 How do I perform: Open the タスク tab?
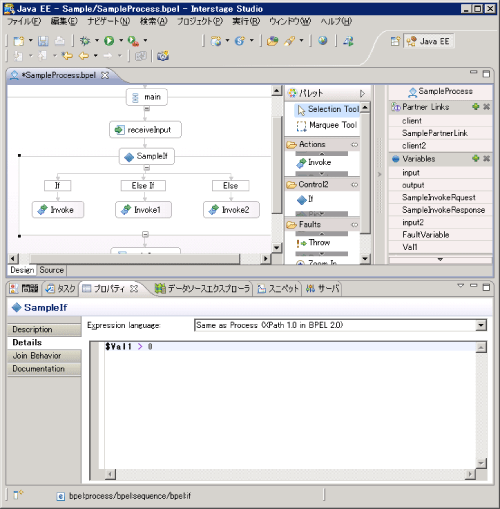pyautogui.click(x=61, y=289)
